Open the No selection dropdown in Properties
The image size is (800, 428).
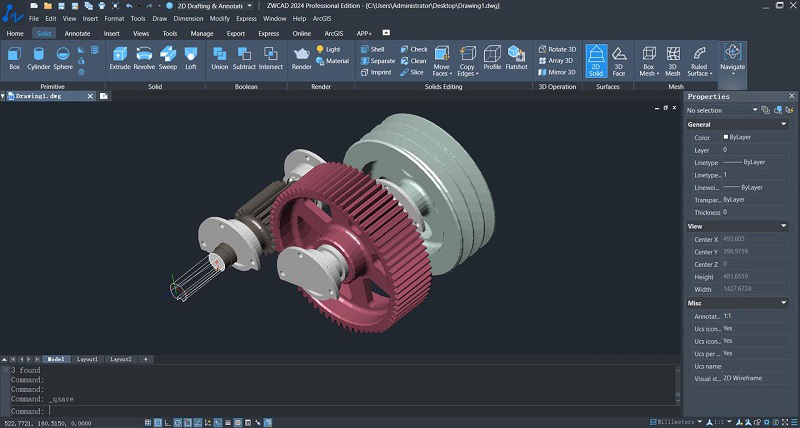pos(721,110)
